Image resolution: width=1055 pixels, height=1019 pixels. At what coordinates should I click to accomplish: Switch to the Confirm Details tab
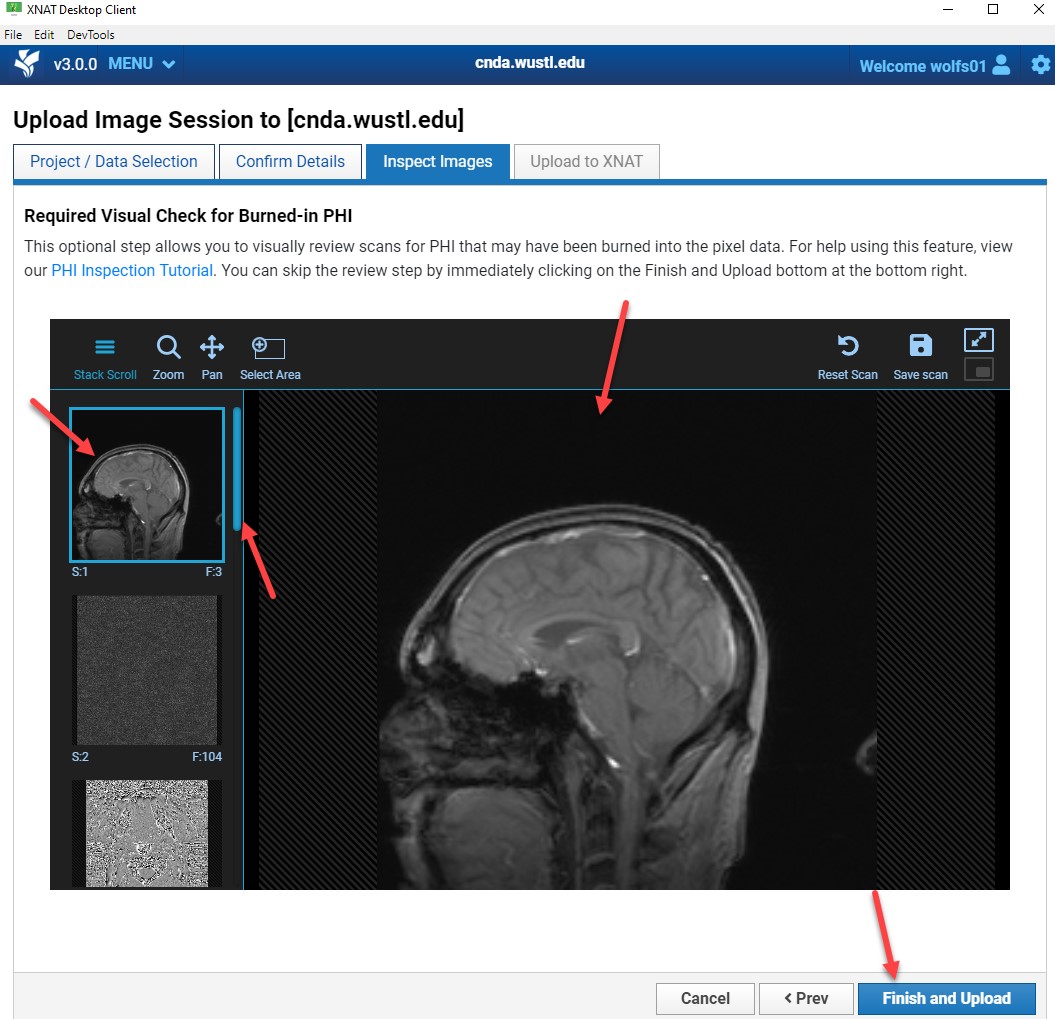[x=290, y=161]
